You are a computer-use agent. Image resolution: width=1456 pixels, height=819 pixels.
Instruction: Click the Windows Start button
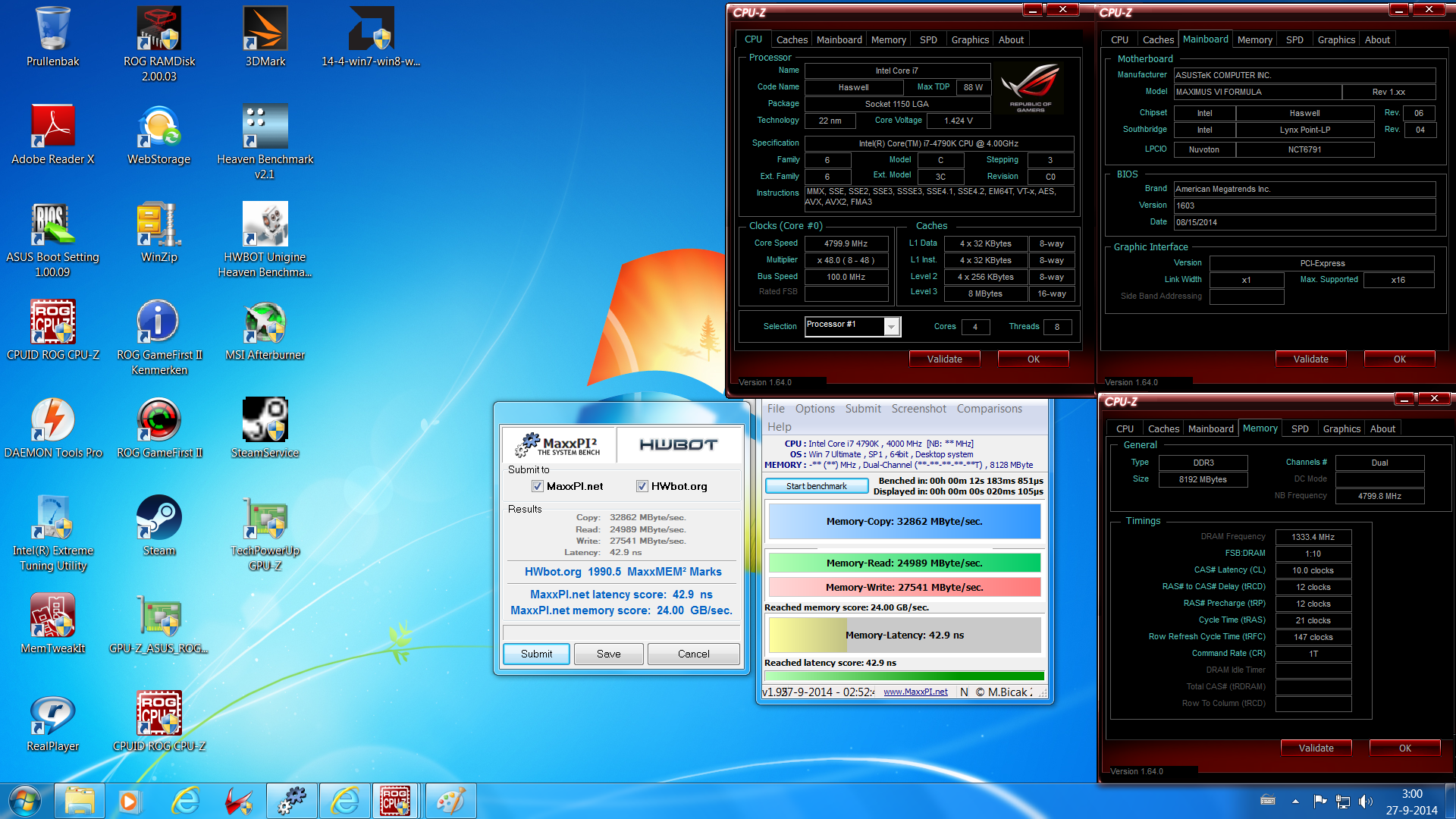(24, 801)
